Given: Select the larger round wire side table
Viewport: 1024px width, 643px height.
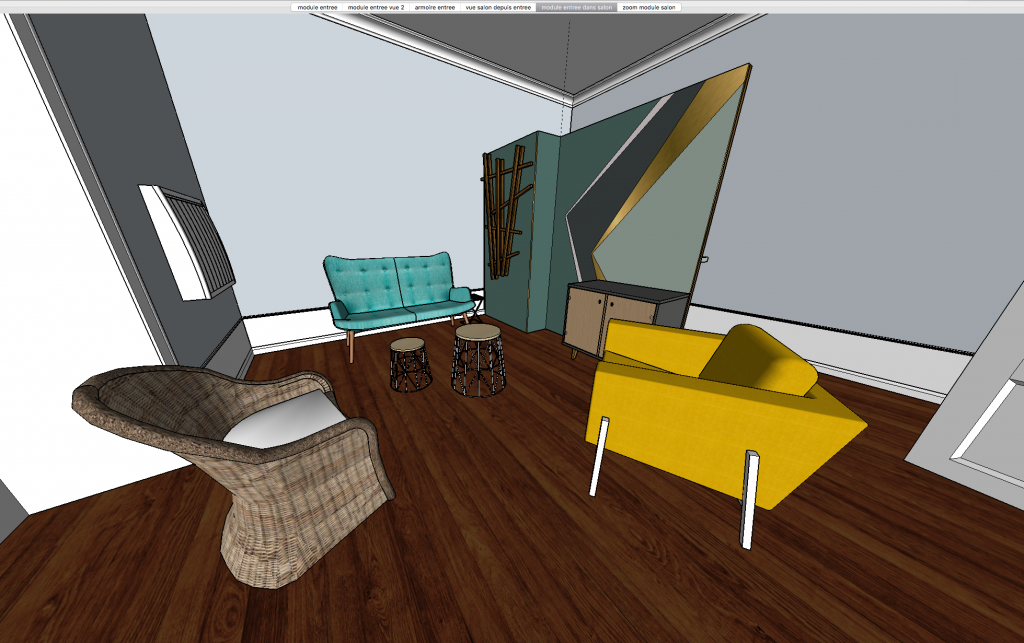Looking at the screenshot, I should [x=477, y=360].
